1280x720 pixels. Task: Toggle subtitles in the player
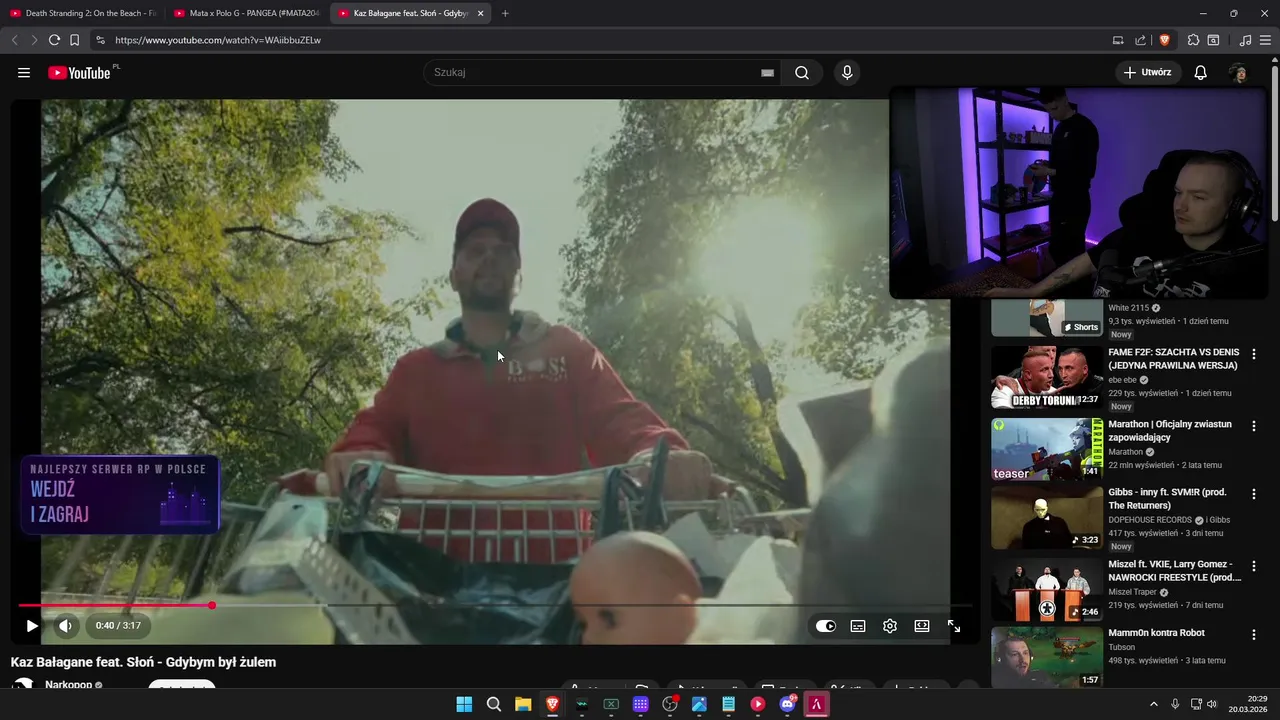pyautogui.click(x=858, y=626)
